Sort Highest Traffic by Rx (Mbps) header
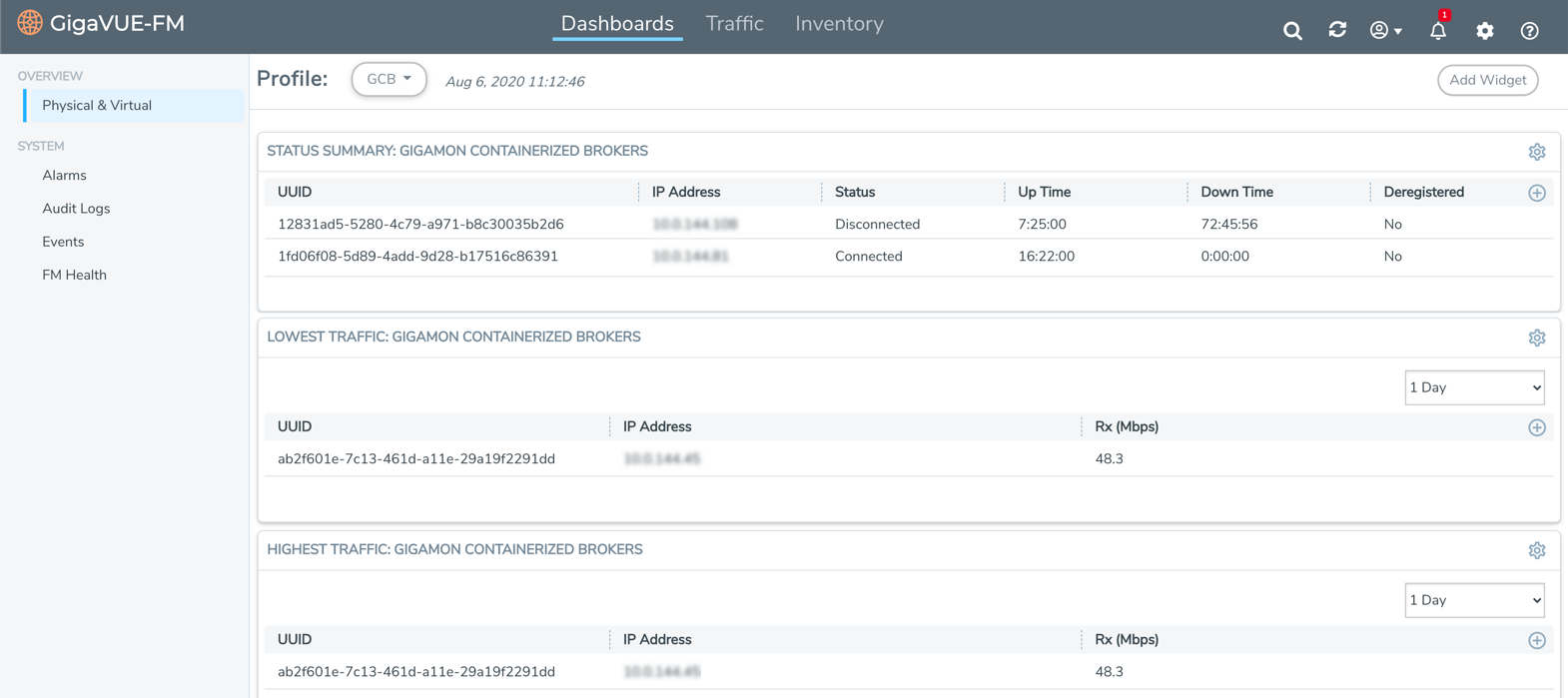This screenshot has width=1568, height=698. coord(1127,639)
